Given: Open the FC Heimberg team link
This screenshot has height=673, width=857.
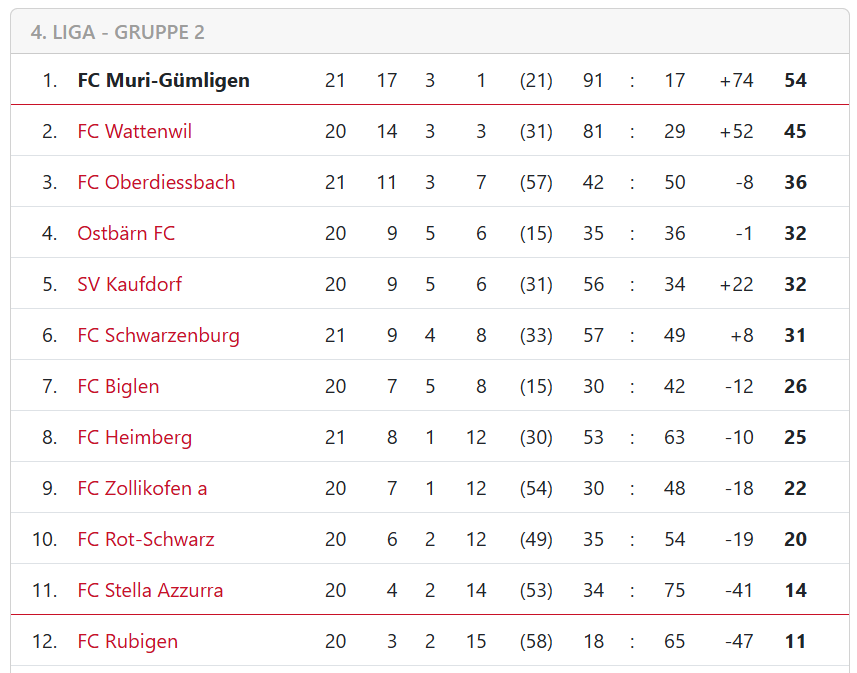Looking at the screenshot, I should pyautogui.click(x=134, y=437).
